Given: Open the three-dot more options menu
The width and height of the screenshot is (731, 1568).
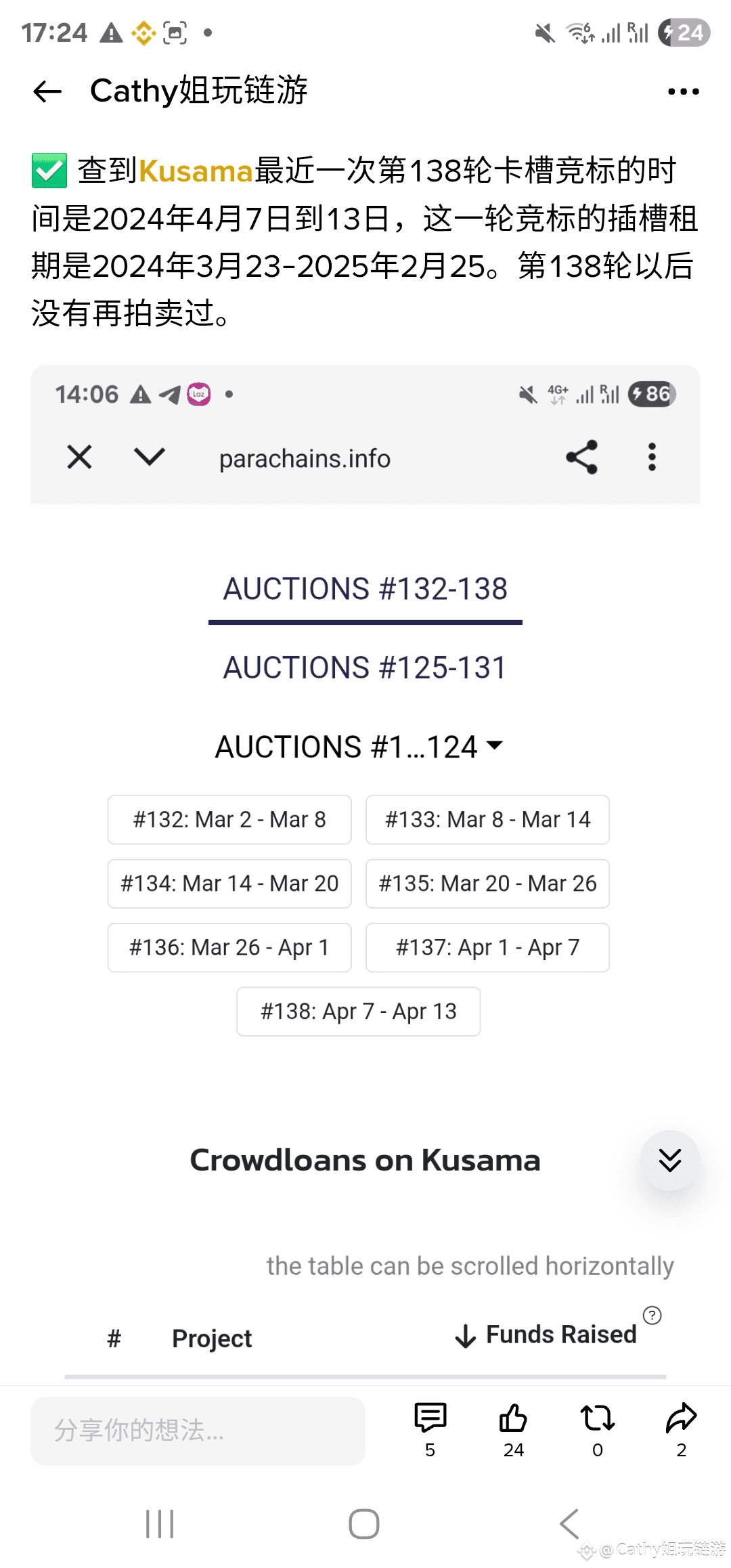Looking at the screenshot, I should 683,91.
